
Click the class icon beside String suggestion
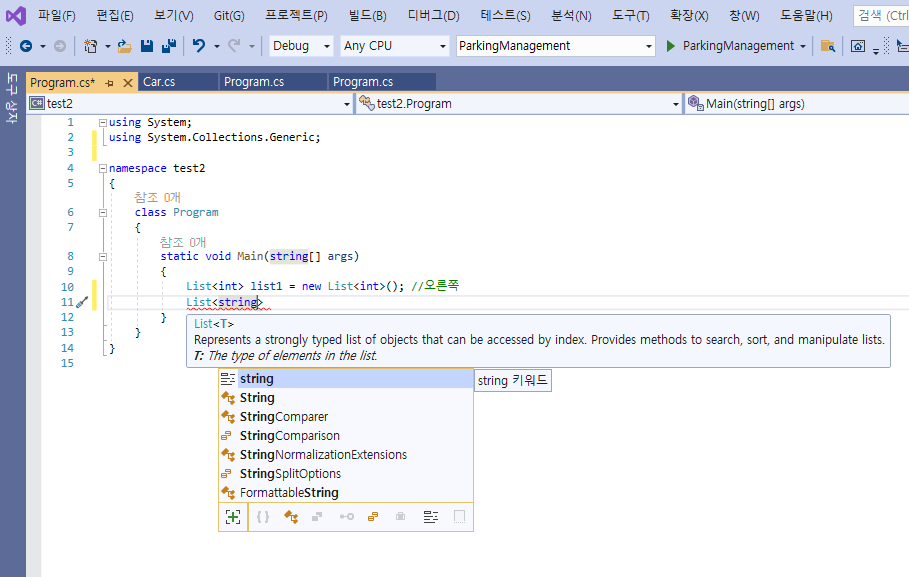pyautogui.click(x=228, y=398)
